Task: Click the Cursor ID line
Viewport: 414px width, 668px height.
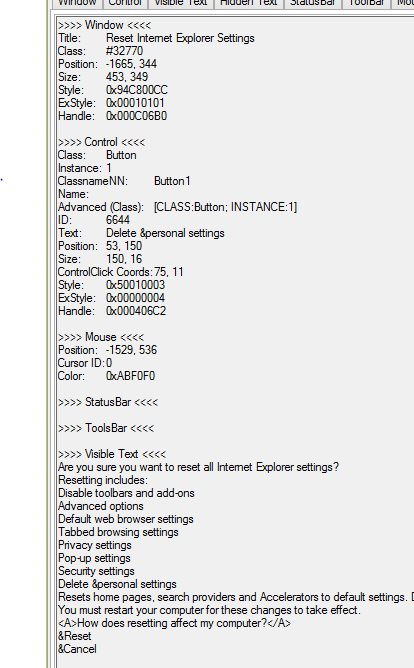Action: click(x=85, y=363)
